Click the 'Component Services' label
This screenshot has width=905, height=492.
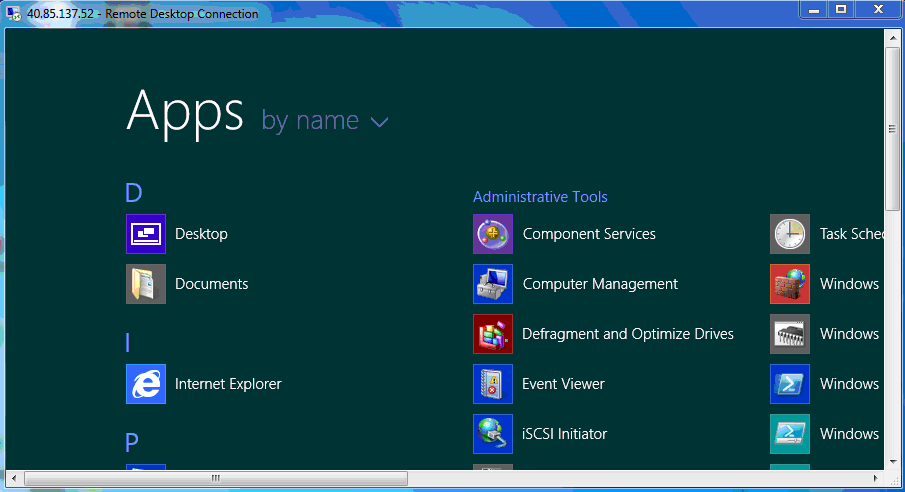(x=589, y=234)
